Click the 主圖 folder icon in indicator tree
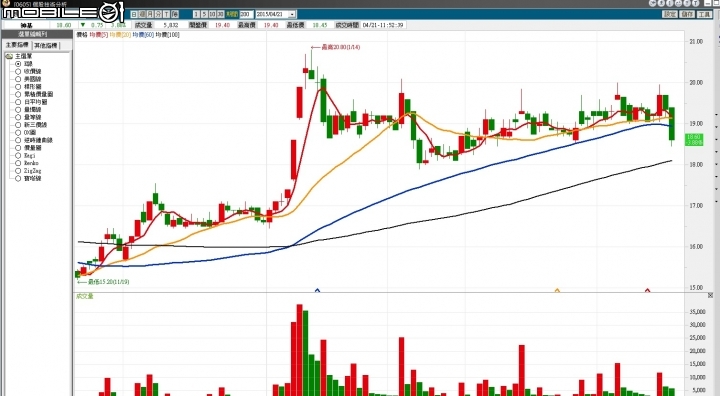Screen dimensions: 720x396 (9, 56)
